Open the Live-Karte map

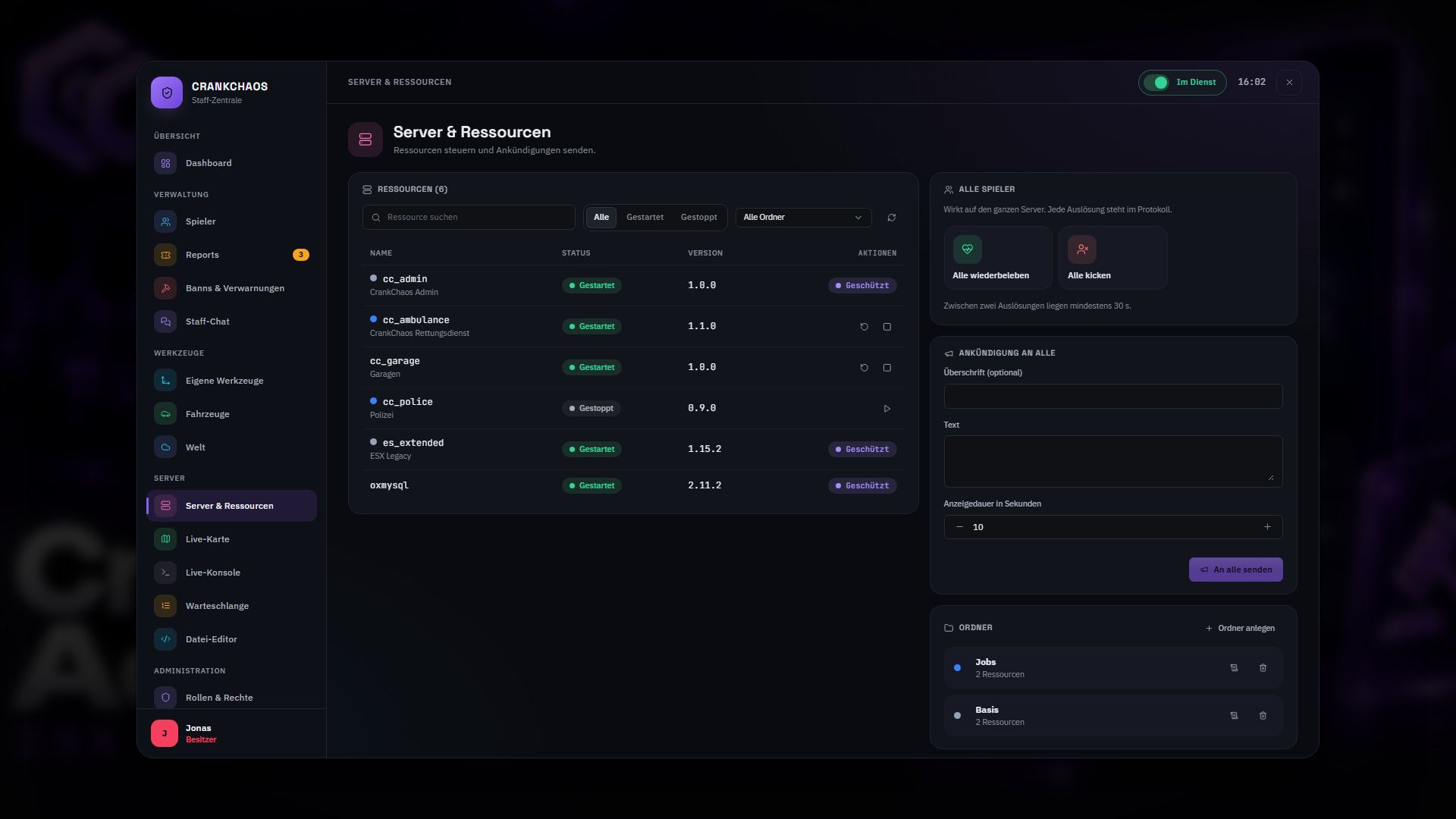(231, 539)
